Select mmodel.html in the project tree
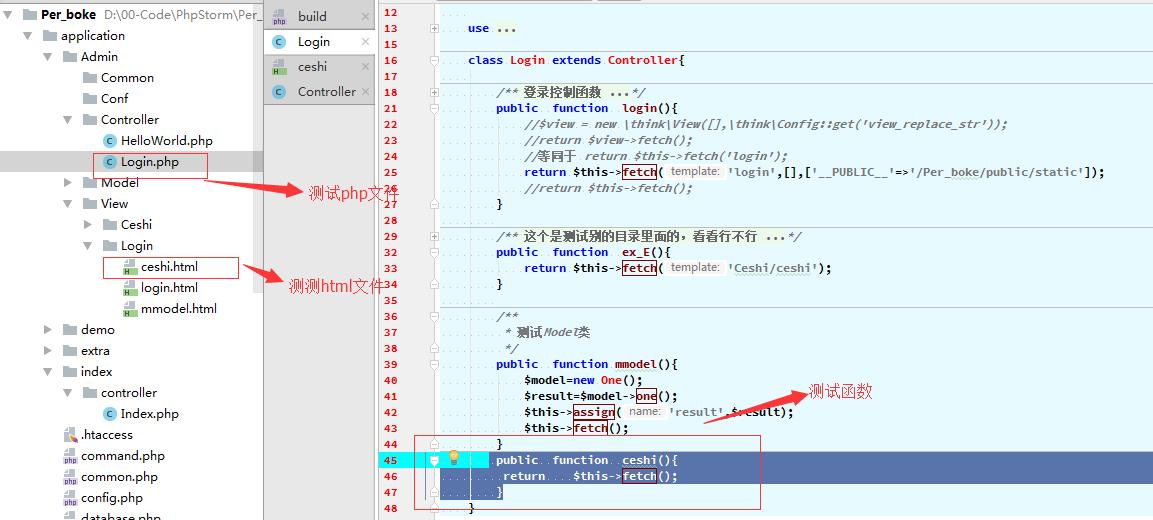 click(x=178, y=309)
